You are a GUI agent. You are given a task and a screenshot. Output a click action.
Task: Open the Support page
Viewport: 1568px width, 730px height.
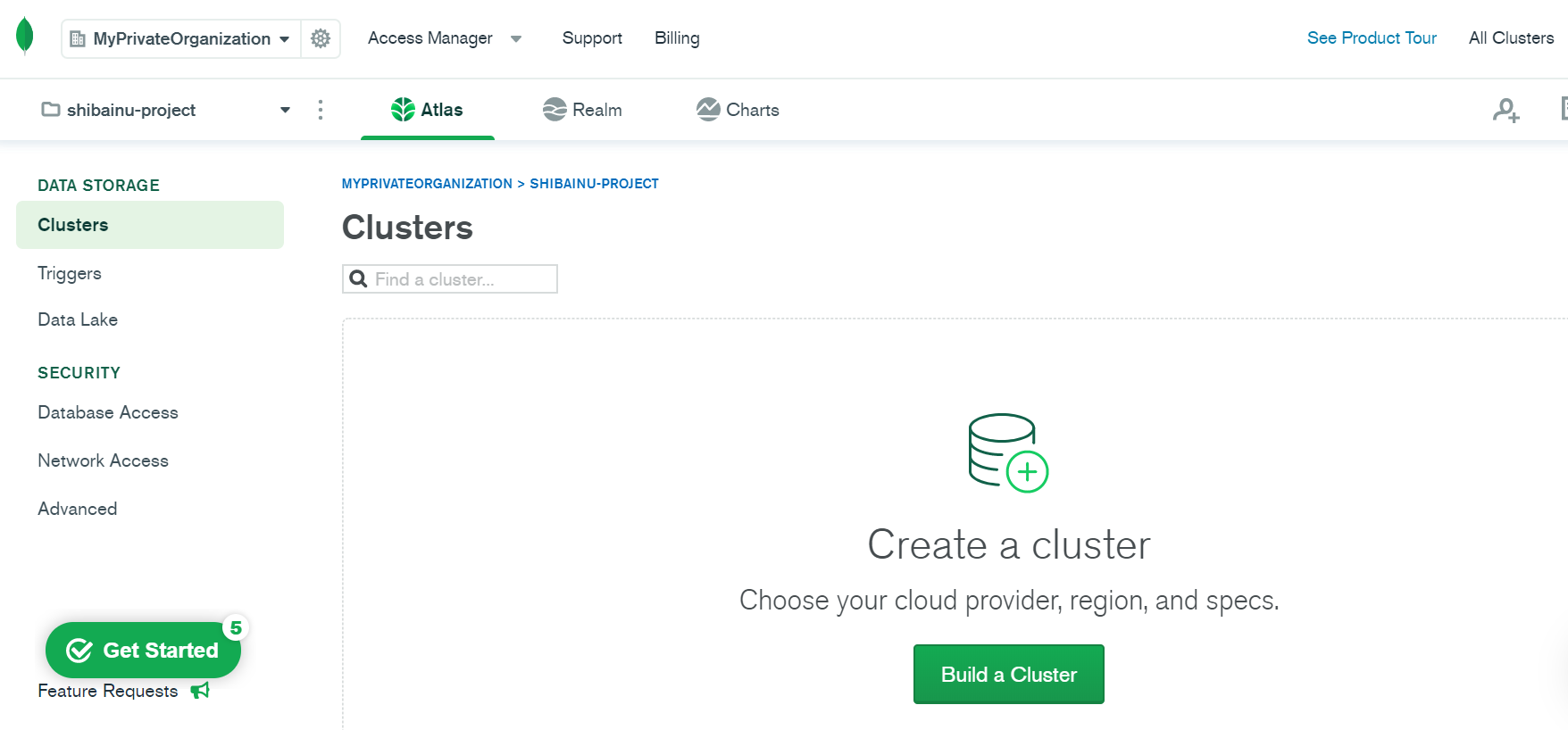[x=592, y=38]
